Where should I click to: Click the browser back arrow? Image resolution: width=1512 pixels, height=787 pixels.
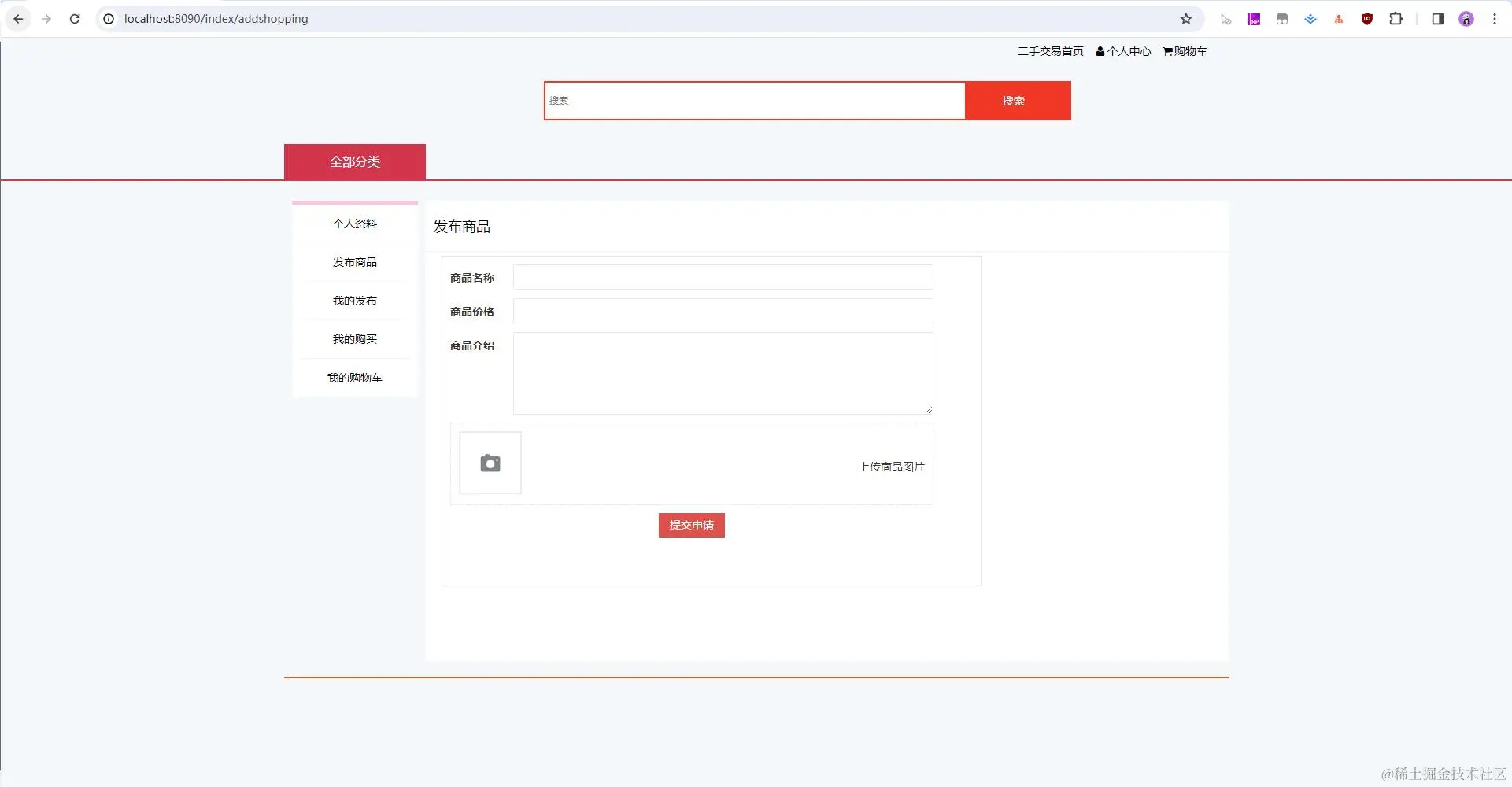(x=18, y=19)
